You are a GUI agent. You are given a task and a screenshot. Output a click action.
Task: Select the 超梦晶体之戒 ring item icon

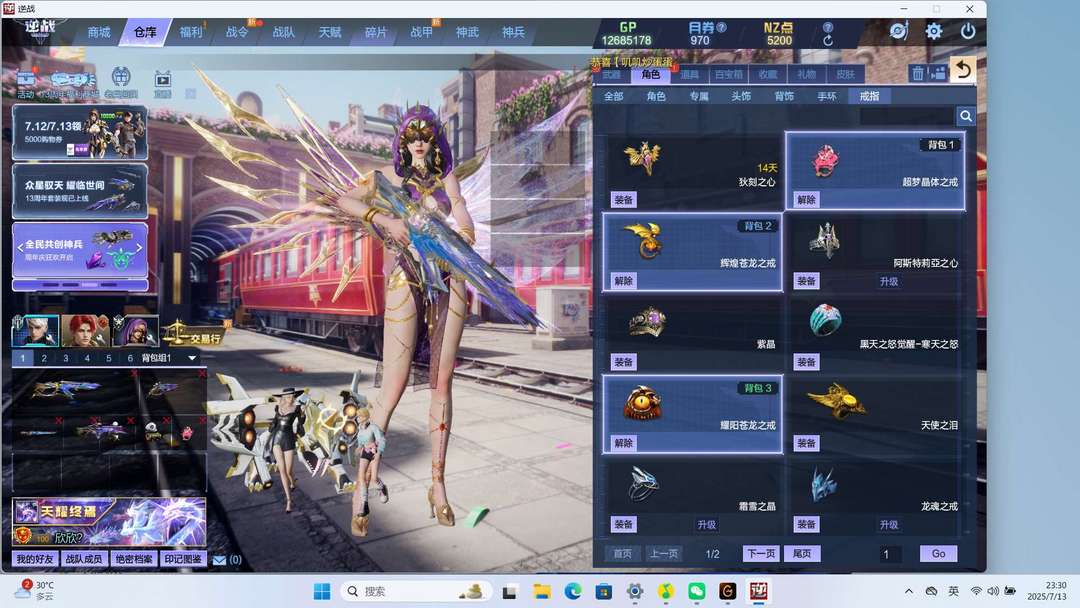(824, 161)
